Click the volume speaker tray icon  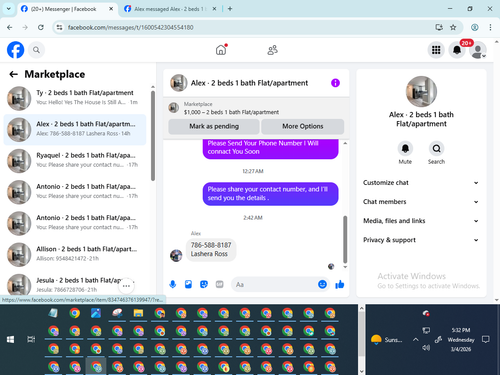click(x=426, y=348)
